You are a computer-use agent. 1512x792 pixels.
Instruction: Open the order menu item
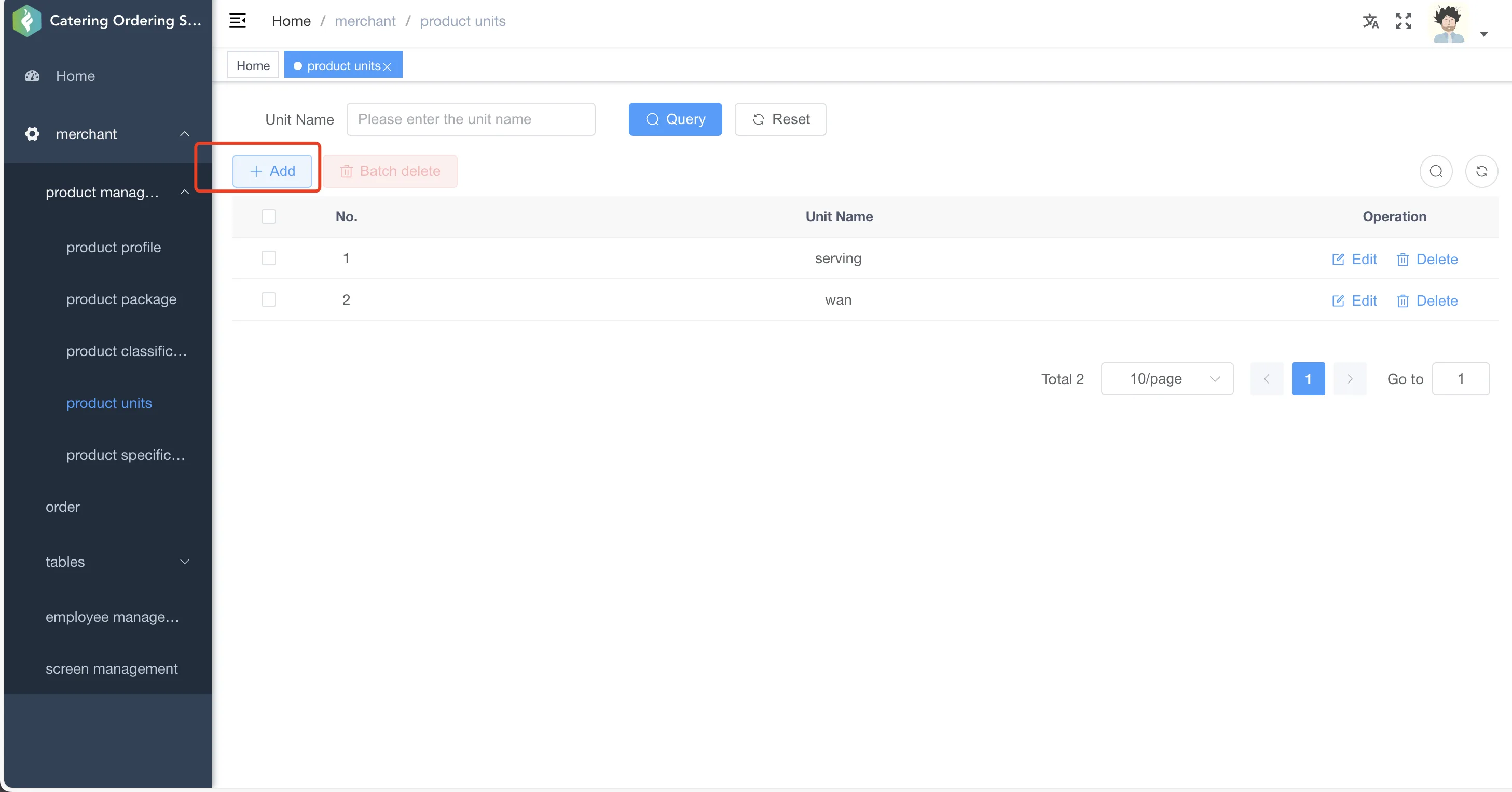(108, 507)
